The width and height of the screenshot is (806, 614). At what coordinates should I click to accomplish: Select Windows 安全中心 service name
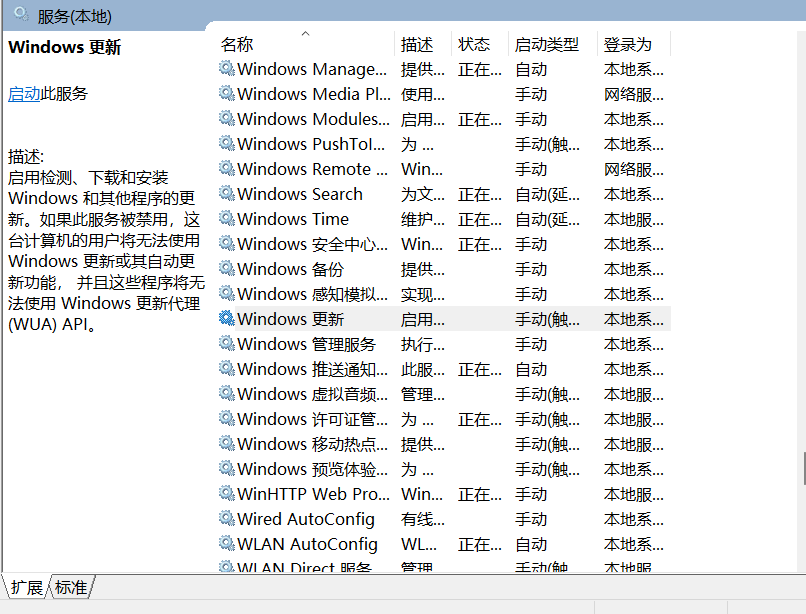tap(313, 244)
